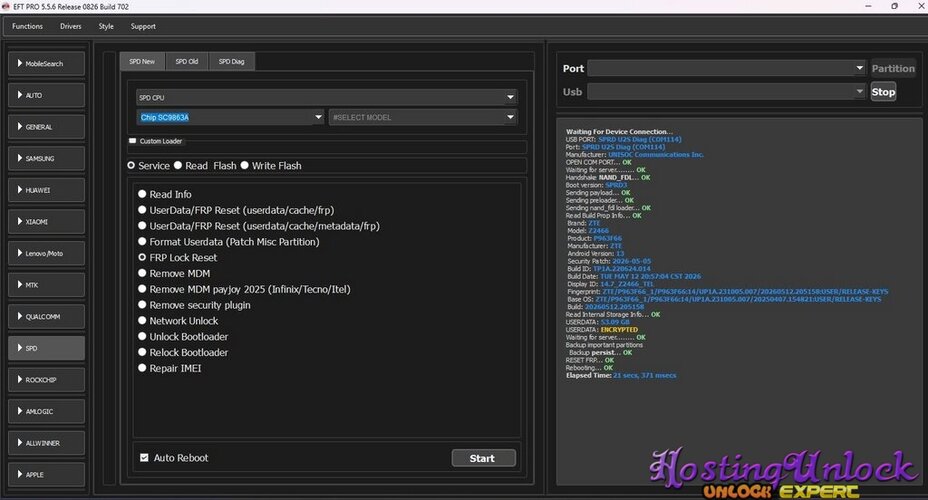The image size is (928, 500).
Task: Click the 'USERDATA: ENCRYPTED' log line
Action: [602, 330]
